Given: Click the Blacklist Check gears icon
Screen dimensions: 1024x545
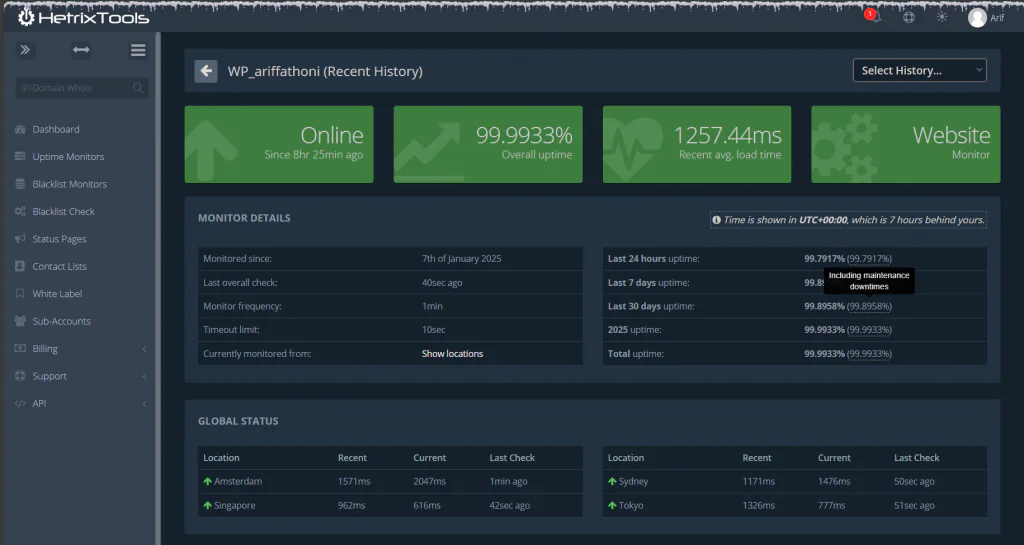Looking at the screenshot, I should pyautogui.click(x=20, y=211).
